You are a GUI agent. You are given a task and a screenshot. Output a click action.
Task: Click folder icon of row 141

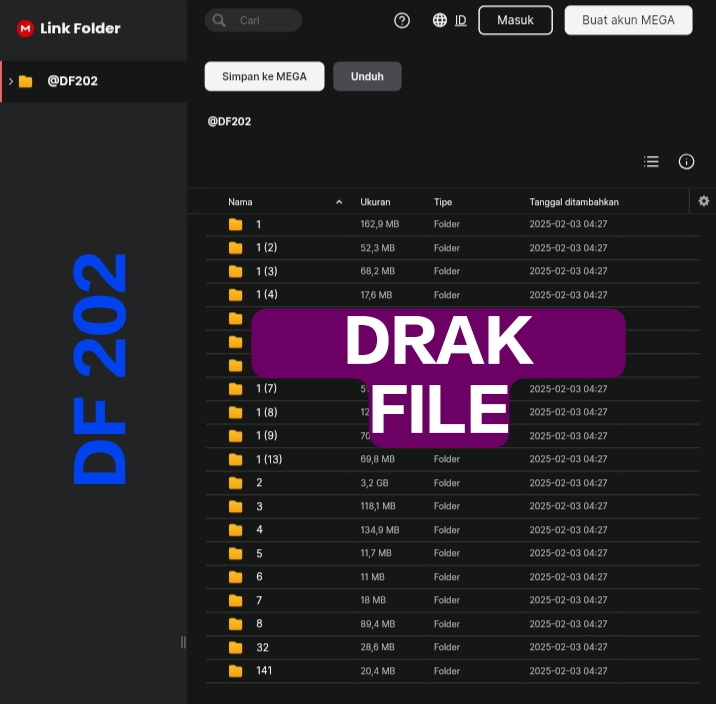[x=236, y=671]
